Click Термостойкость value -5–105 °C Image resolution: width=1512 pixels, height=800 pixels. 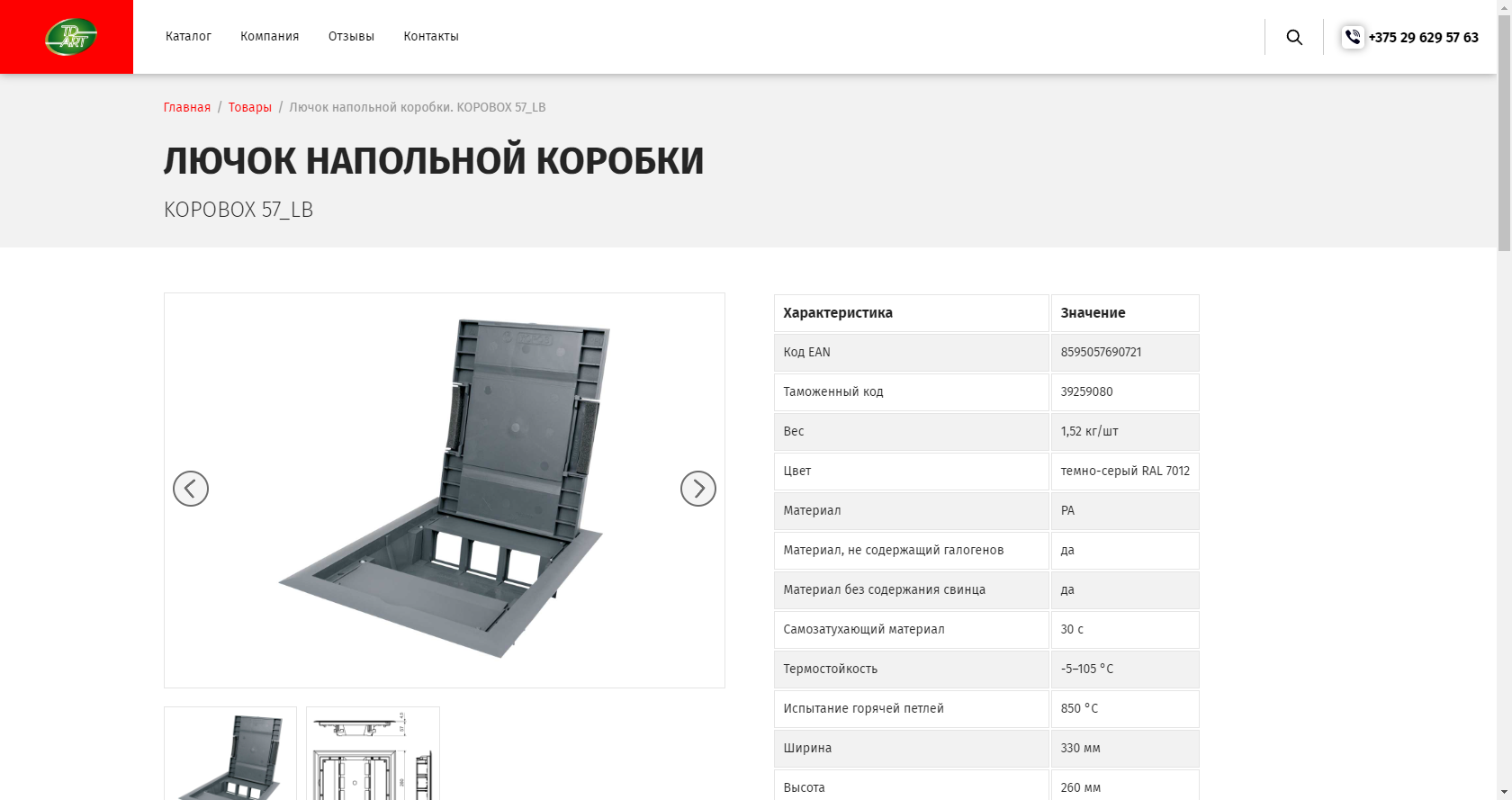pyautogui.click(x=1087, y=669)
